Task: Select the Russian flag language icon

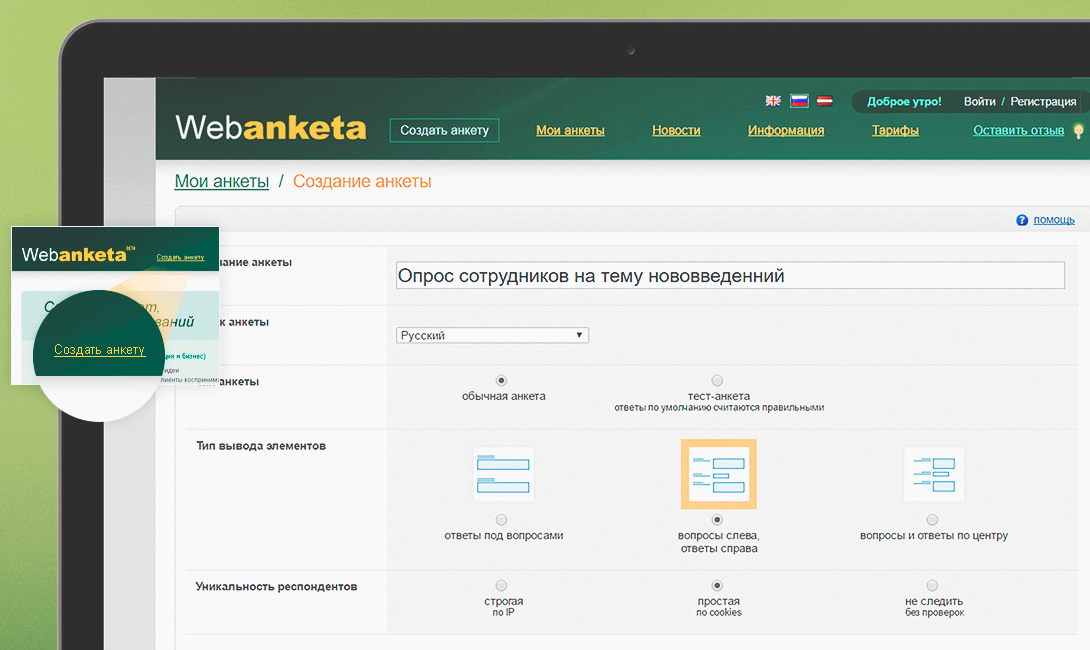Action: point(799,101)
